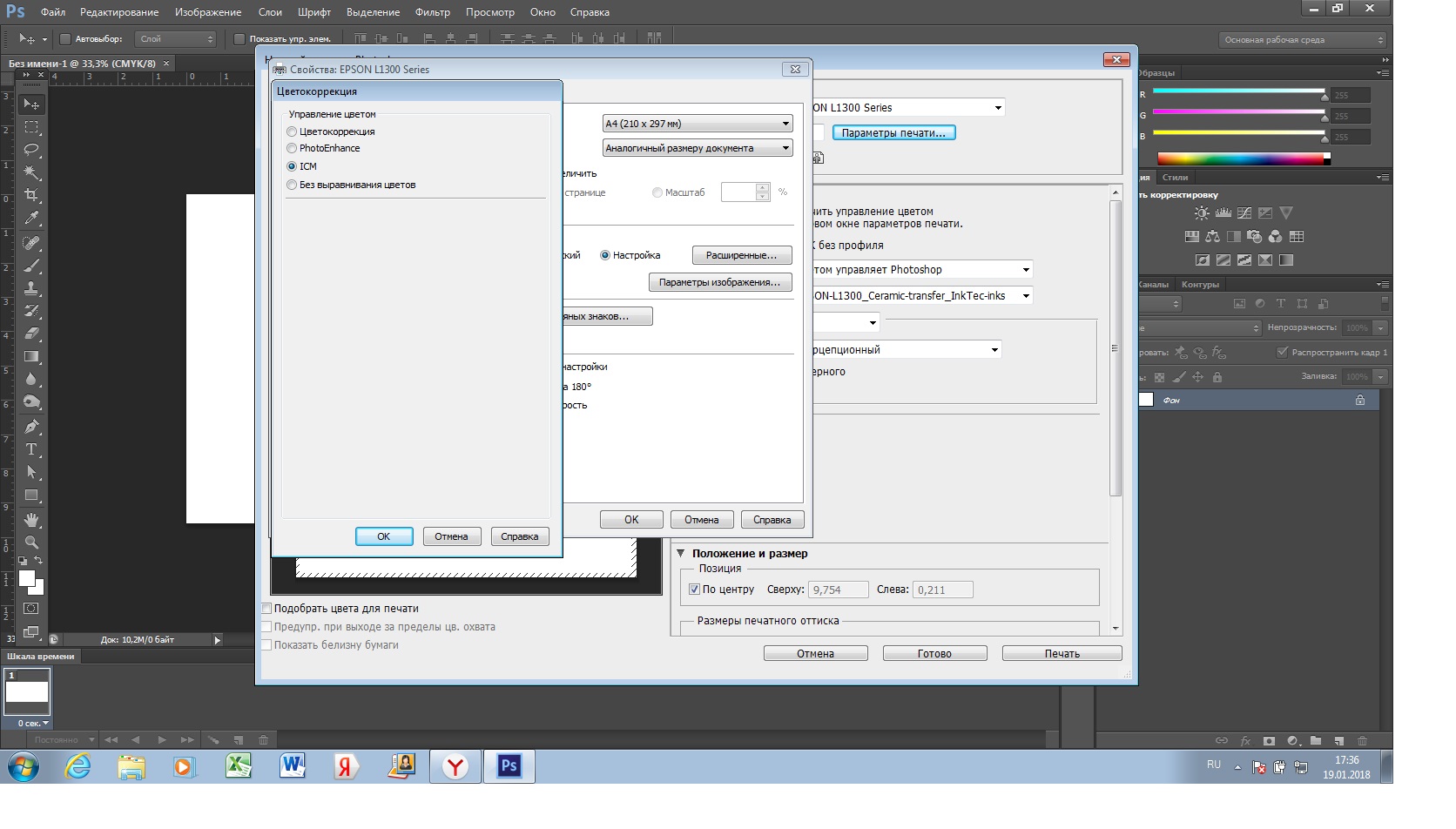Screen dimensions: 1456x829
Task: Open the Слой auto-select dropdown
Action: pos(176,39)
